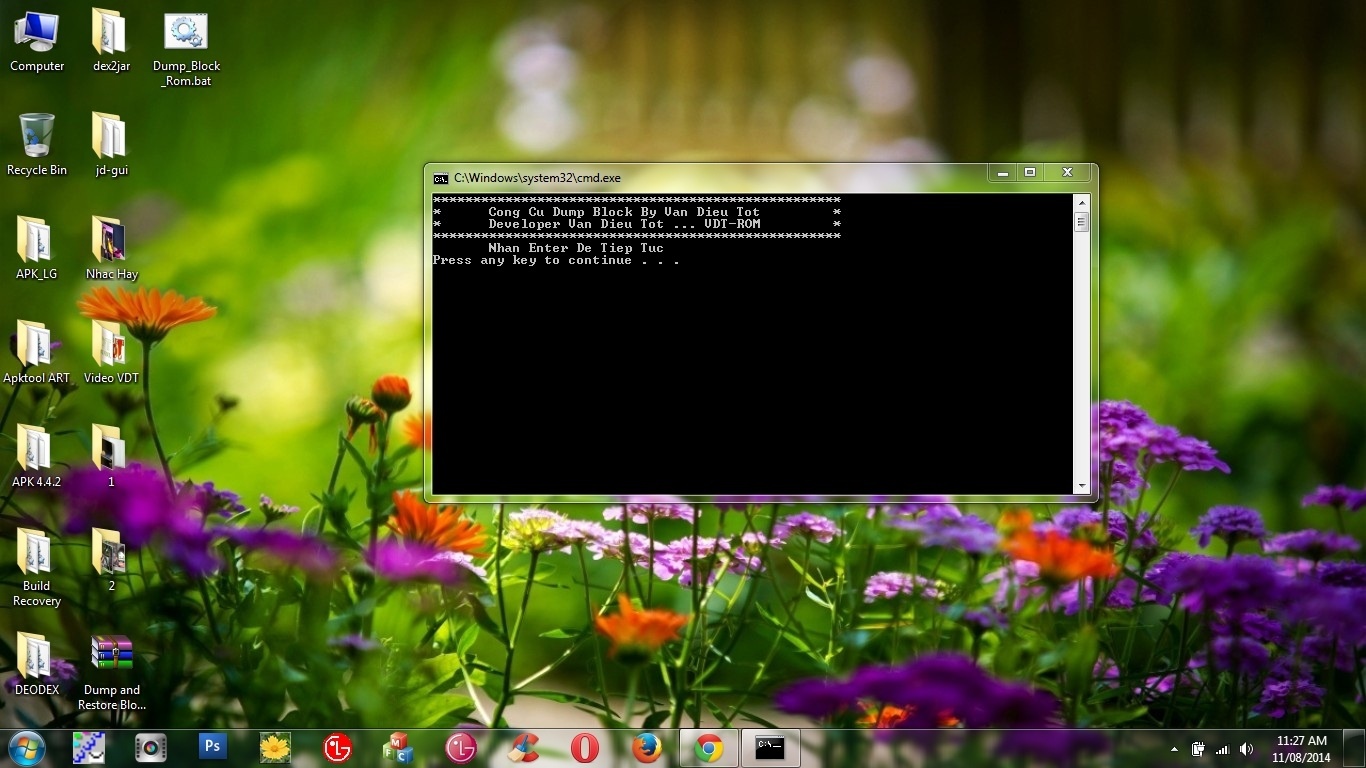Viewport: 1366px width, 768px height.
Task: Open the volume control in tray
Action: (1246, 749)
